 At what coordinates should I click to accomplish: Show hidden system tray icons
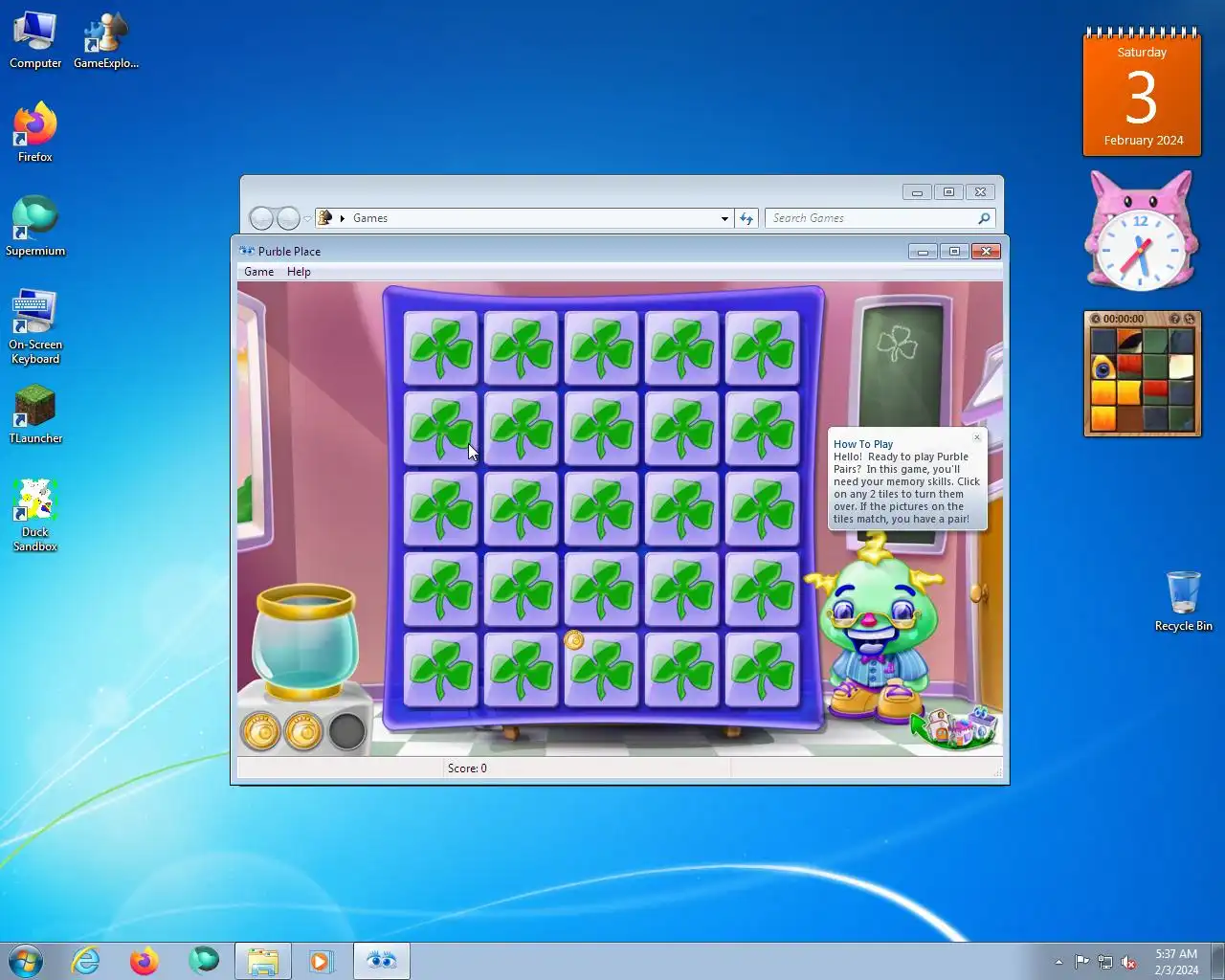coord(1058,962)
